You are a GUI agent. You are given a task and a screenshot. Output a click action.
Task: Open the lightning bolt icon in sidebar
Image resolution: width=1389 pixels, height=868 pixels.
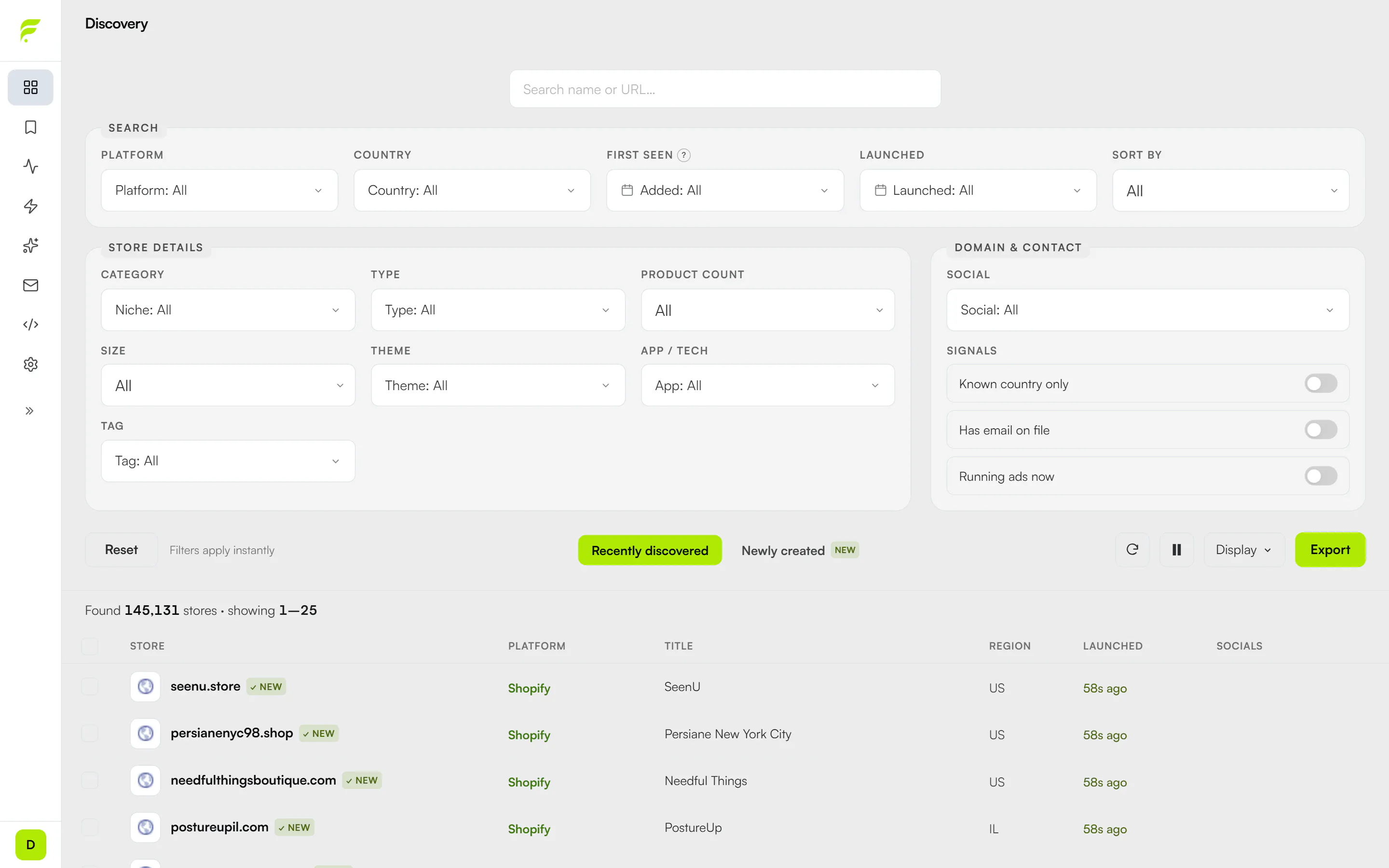(x=30, y=206)
